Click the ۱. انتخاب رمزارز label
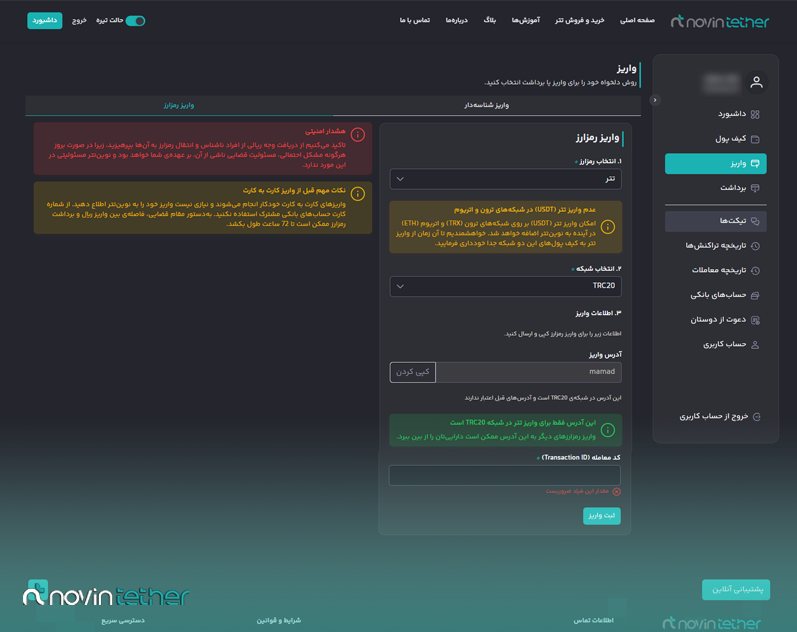 [x=600, y=161]
